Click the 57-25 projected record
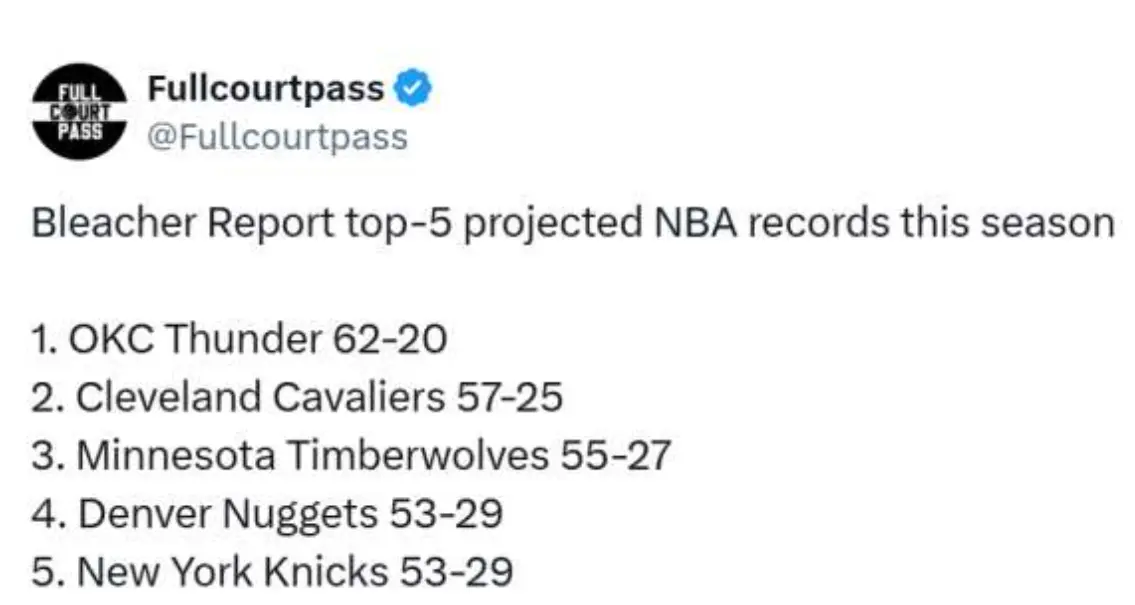Viewport: 1135px width, 605px height. tap(509, 399)
